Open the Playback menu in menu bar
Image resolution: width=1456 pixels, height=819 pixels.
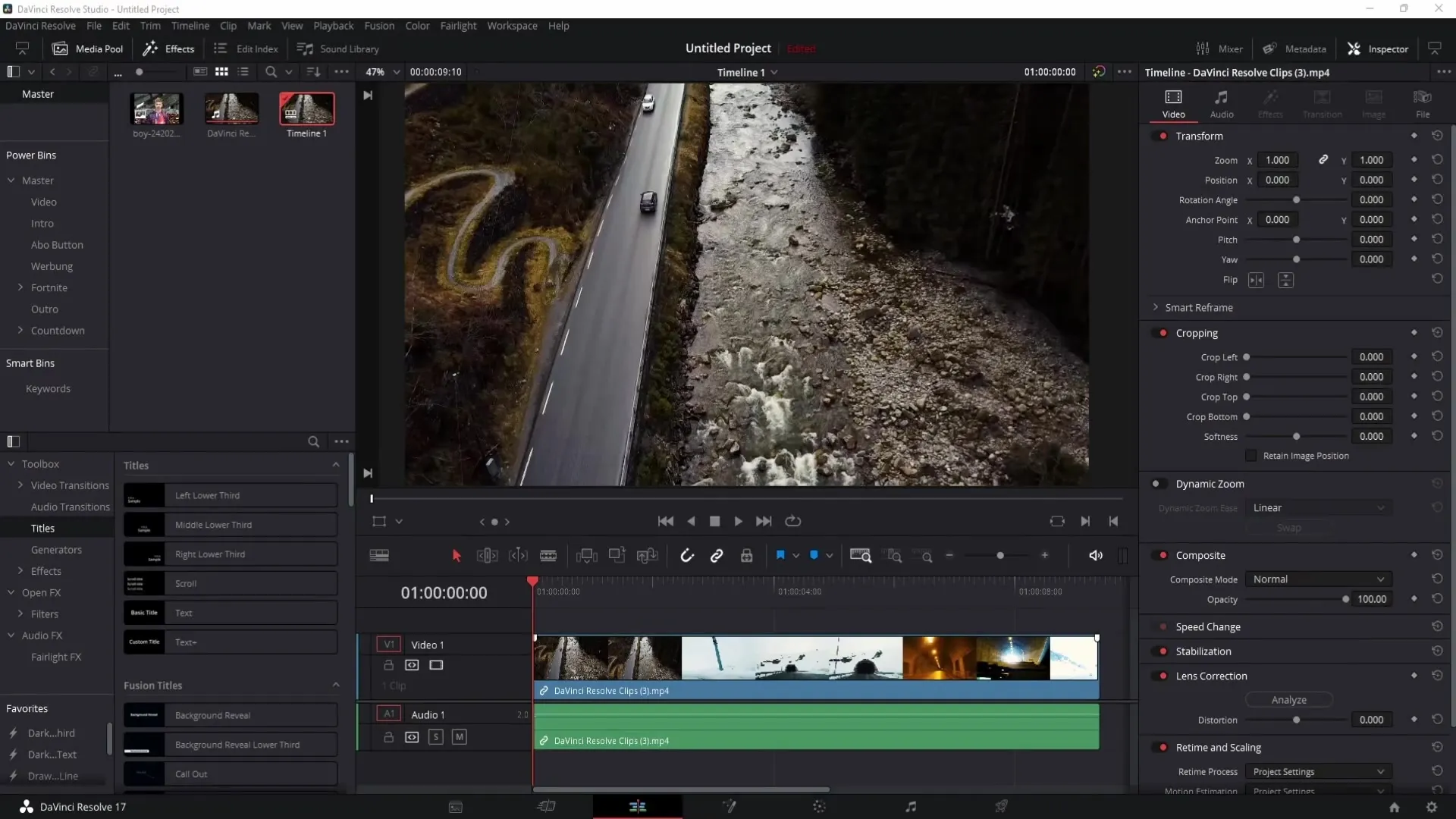click(x=334, y=25)
